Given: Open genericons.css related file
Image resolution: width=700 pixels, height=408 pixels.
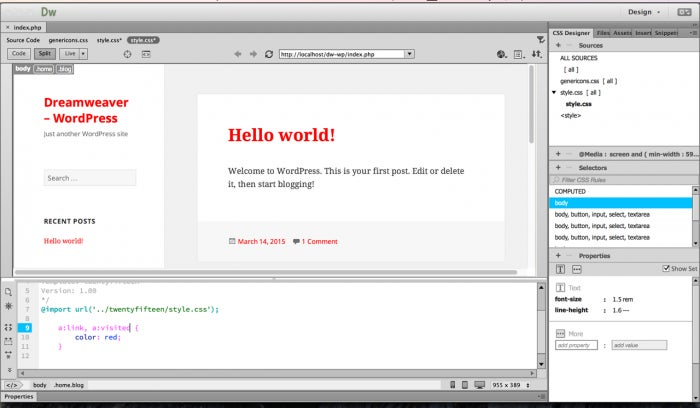Looking at the screenshot, I should [68, 40].
